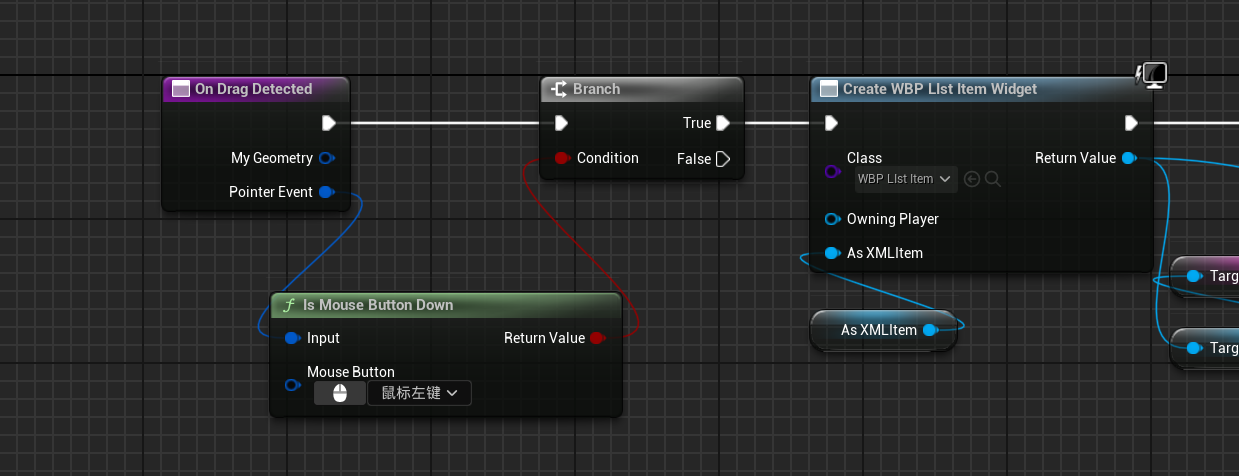Image resolution: width=1239 pixels, height=476 pixels.
Task: Click the 'My Geometry' pin label
Action: 272,158
